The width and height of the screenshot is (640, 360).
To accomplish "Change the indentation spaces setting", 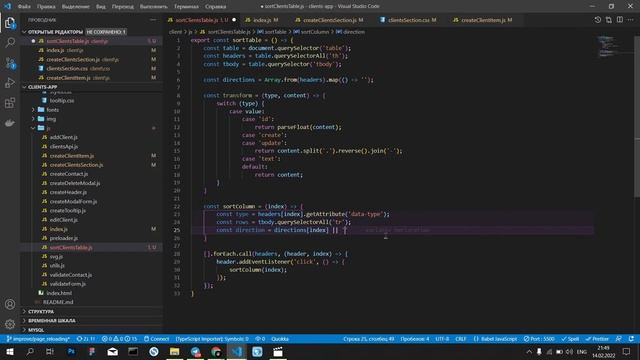I will (x=415, y=339).
